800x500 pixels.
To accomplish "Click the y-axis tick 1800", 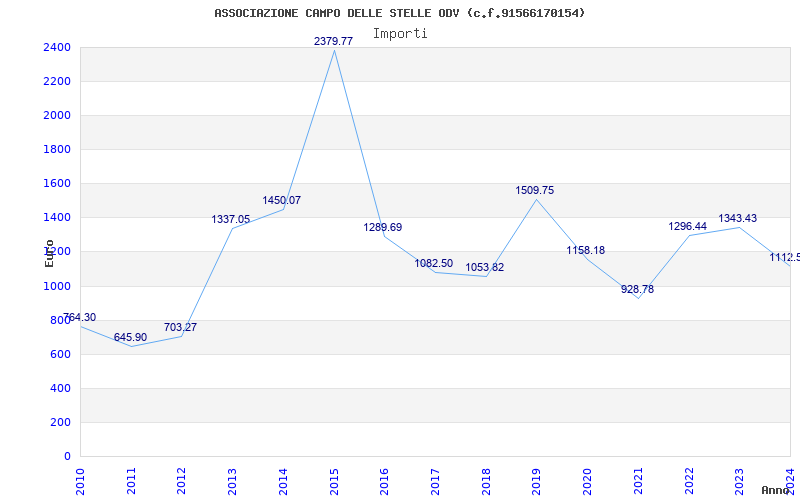I will tap(57, 149).
